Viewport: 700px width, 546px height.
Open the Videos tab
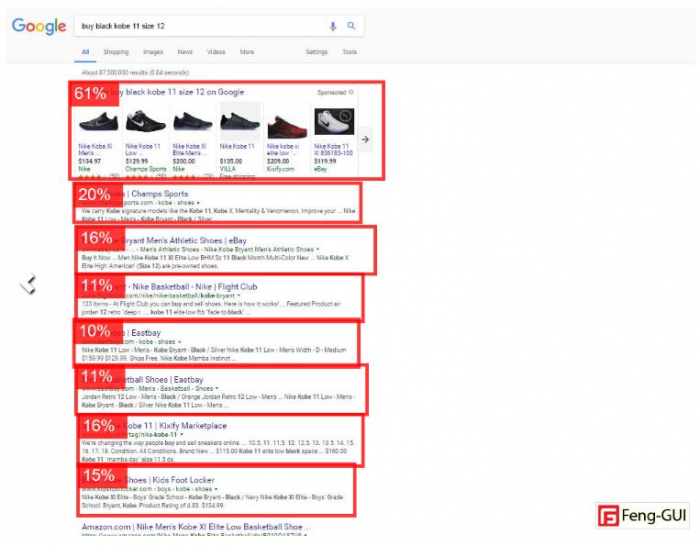[216, 52]
